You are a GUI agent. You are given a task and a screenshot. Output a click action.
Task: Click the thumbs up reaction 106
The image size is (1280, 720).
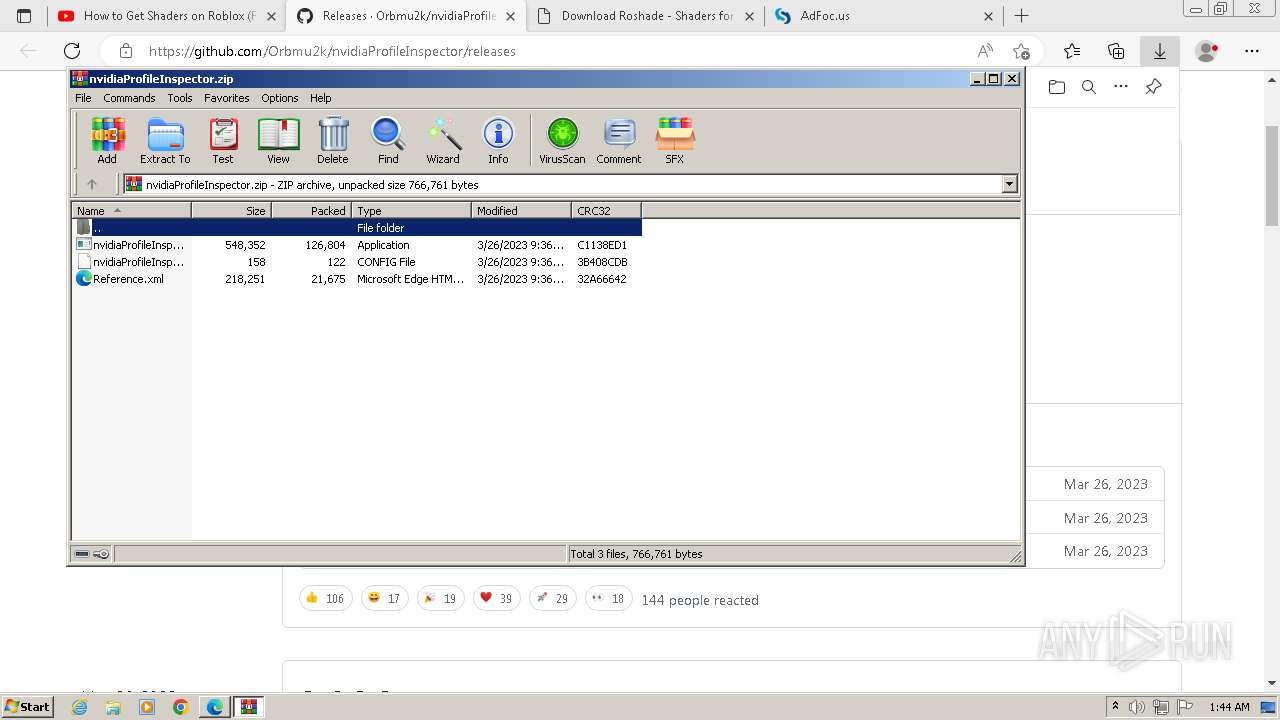[325, 598]
